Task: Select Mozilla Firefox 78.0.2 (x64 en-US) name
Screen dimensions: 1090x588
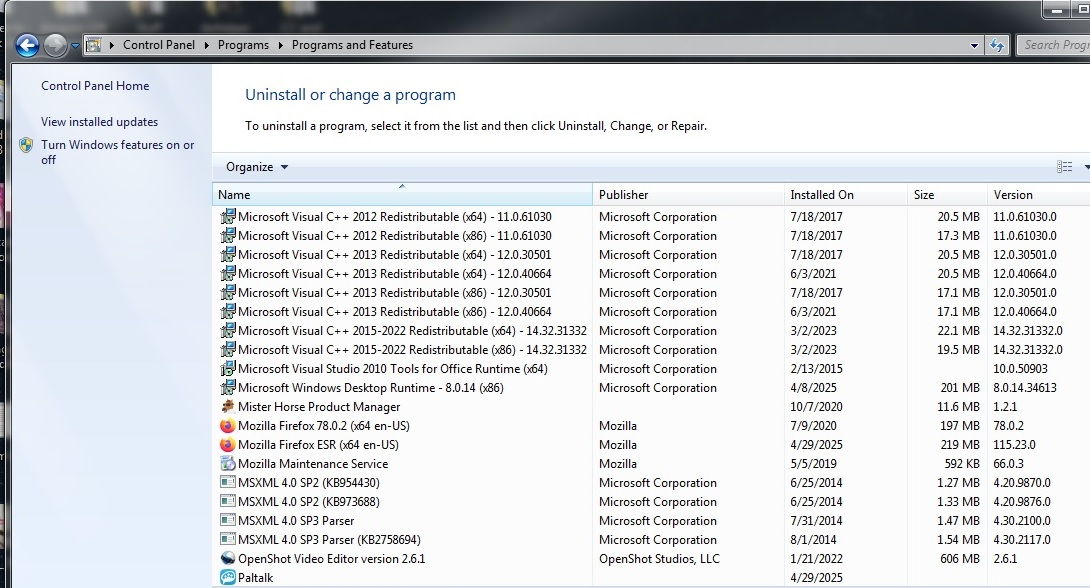Action: [x=324, y=425]
